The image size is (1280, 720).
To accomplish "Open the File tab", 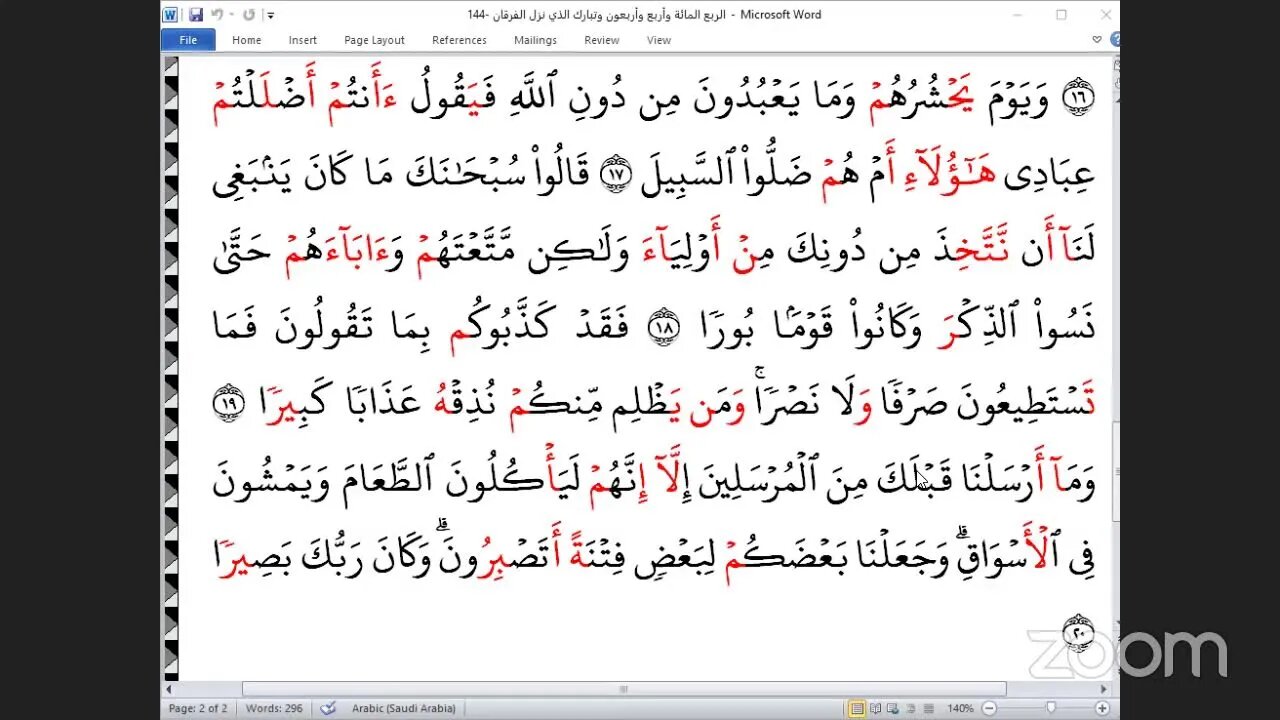I will click(188, 40).
